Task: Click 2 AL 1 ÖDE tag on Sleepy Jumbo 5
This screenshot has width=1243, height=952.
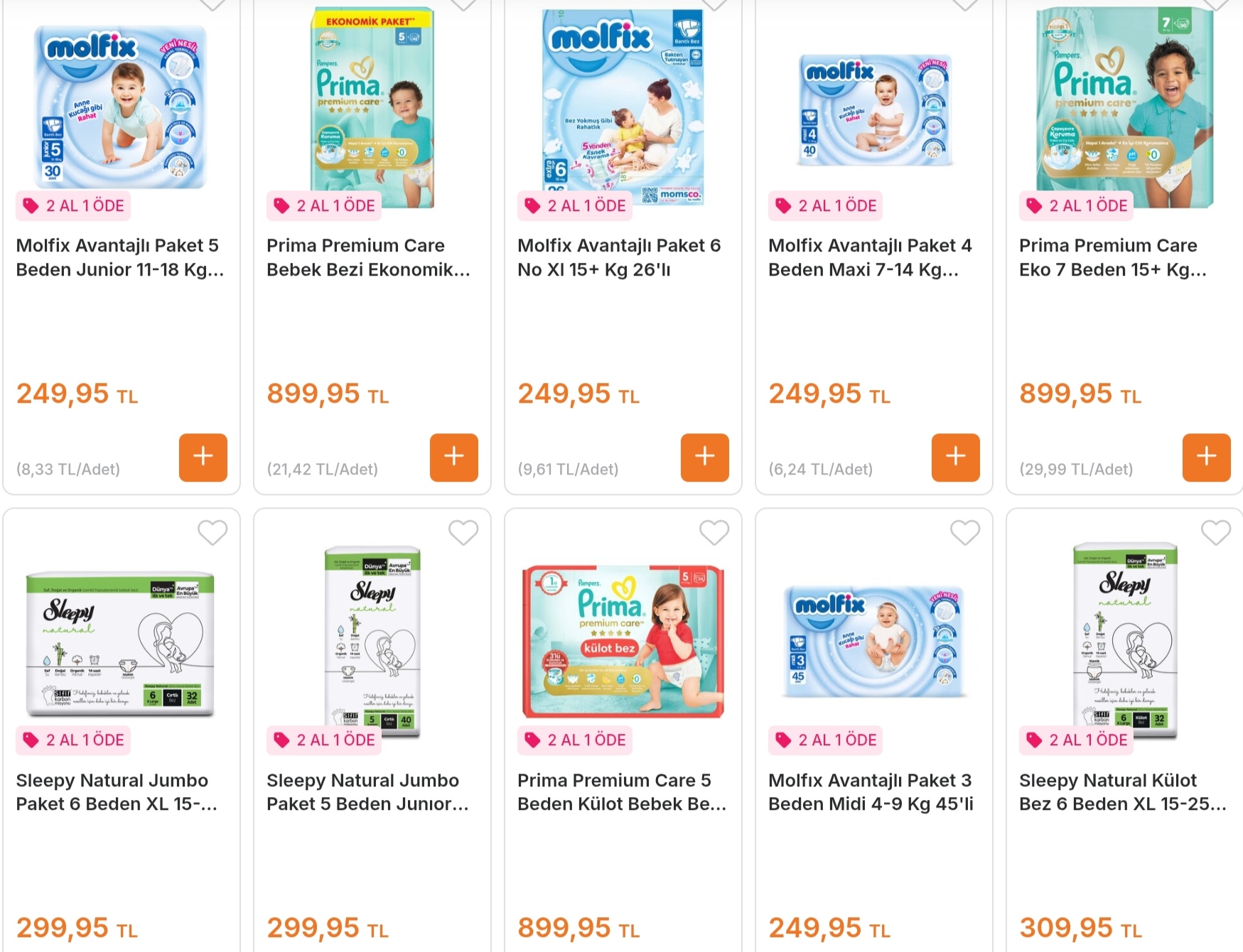Action: [x=324, y=740]
